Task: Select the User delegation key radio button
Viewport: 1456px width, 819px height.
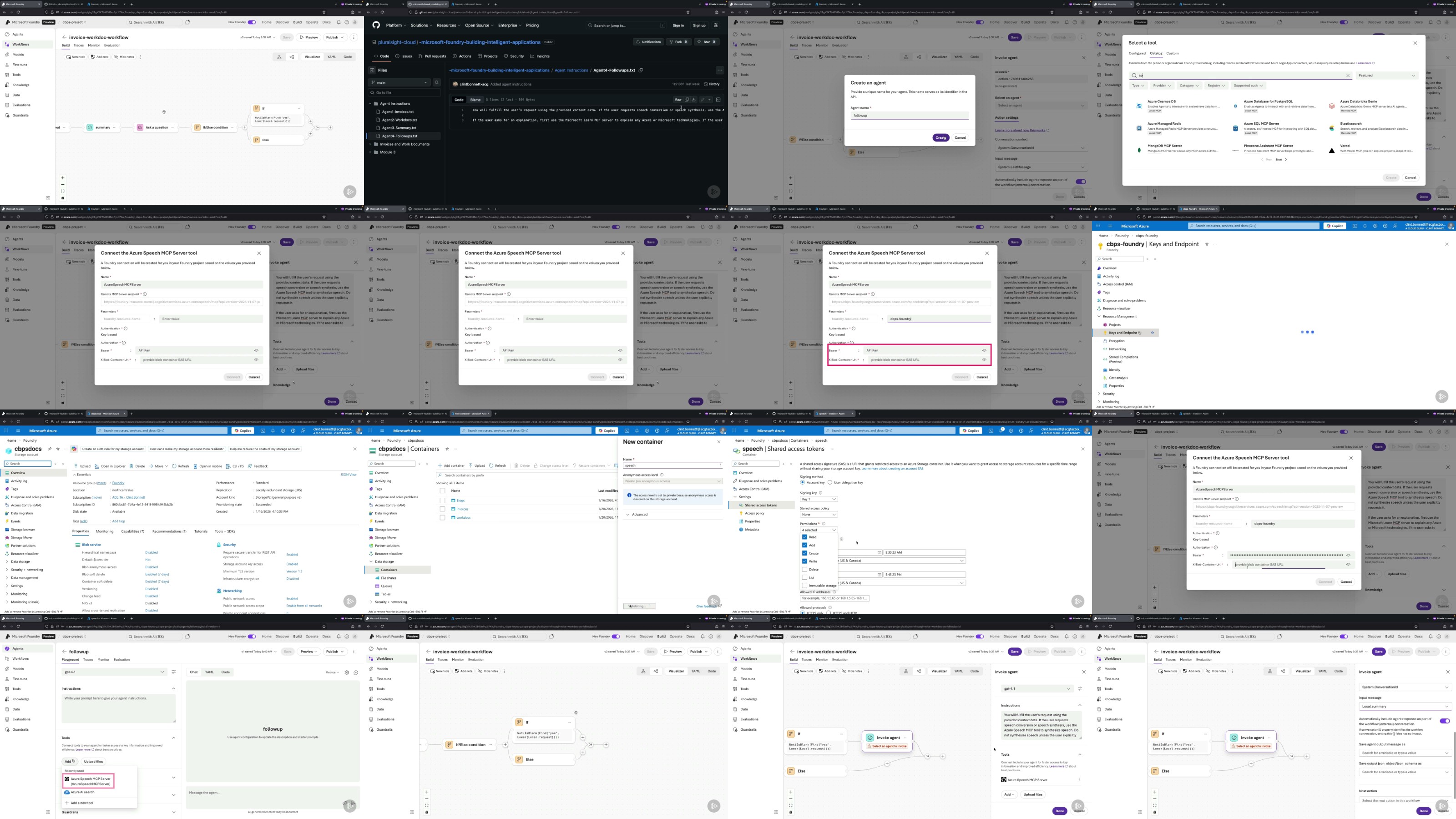Action: pos(830,483)
